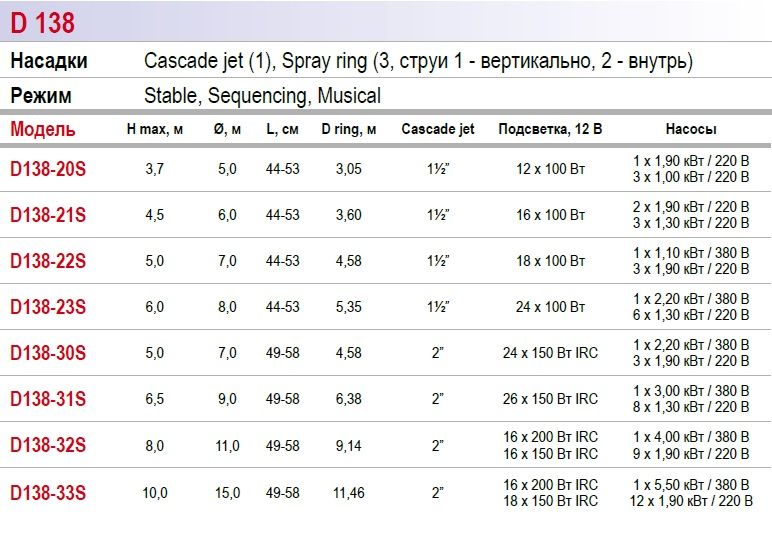Click the Модель column header
The height and width of the screenshot is (536, 772).
click(x=42, y=129)
